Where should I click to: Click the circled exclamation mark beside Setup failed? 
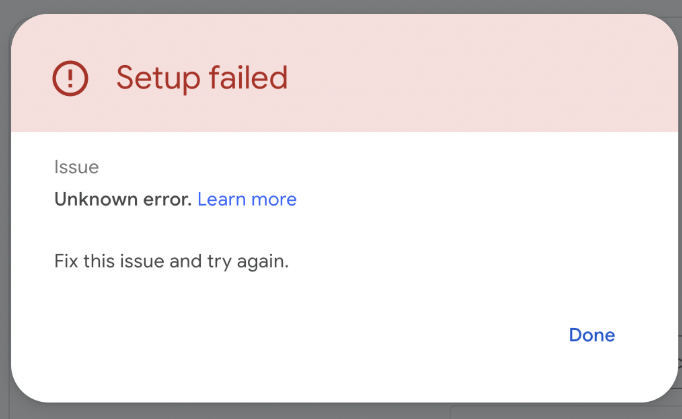tap(70, 78)
